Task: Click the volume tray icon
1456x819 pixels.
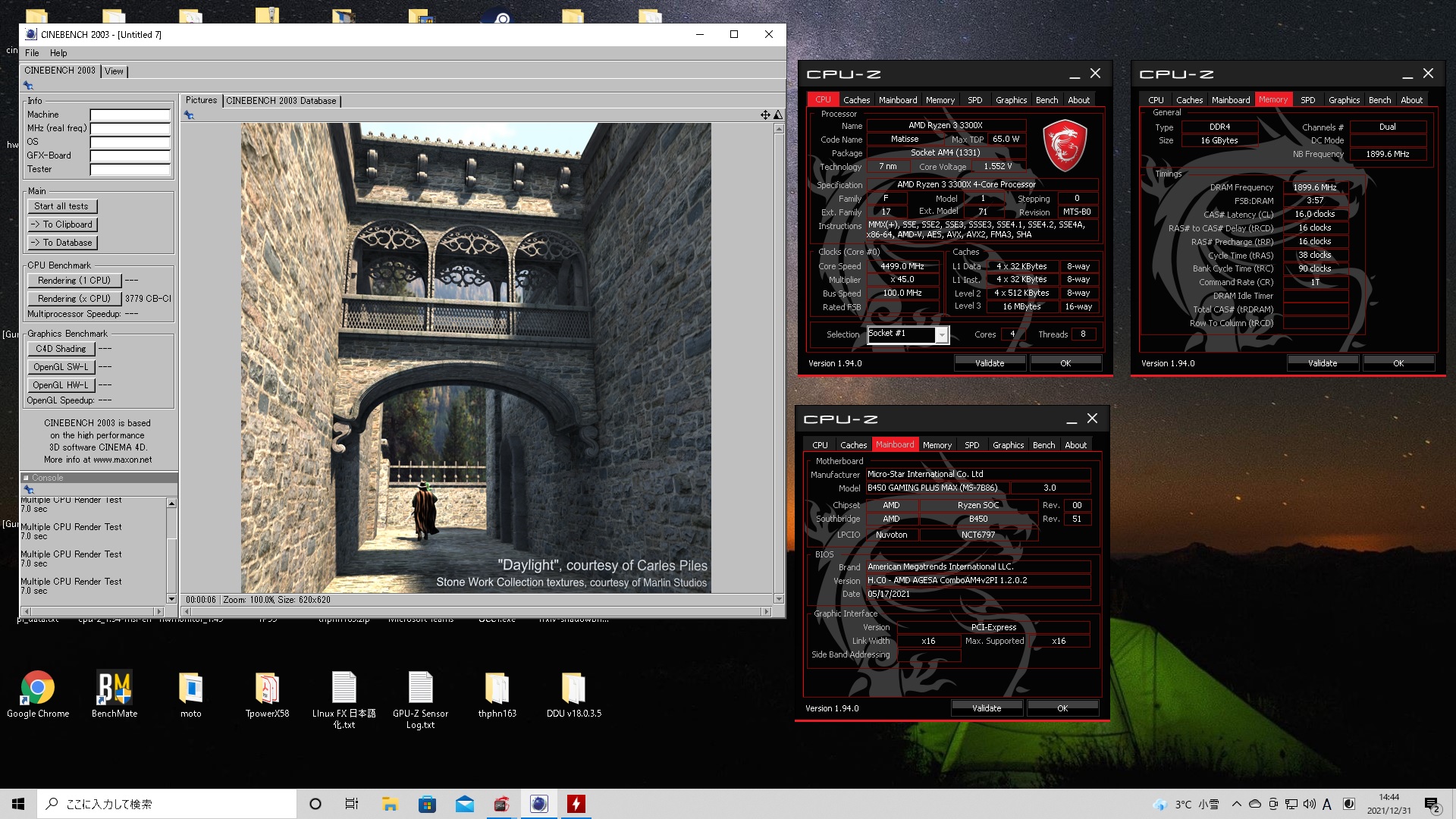Action: coord(1309,804)
